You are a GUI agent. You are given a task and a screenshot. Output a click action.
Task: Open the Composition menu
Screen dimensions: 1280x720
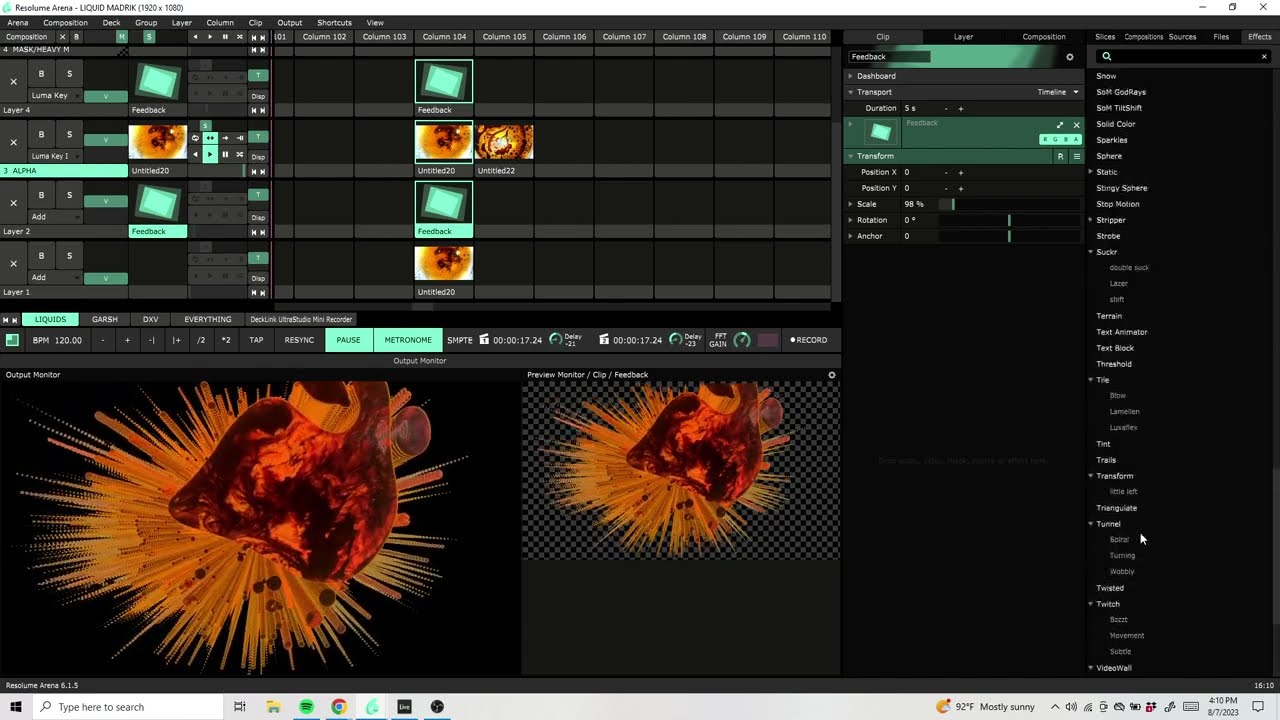(x=65, y=22)
